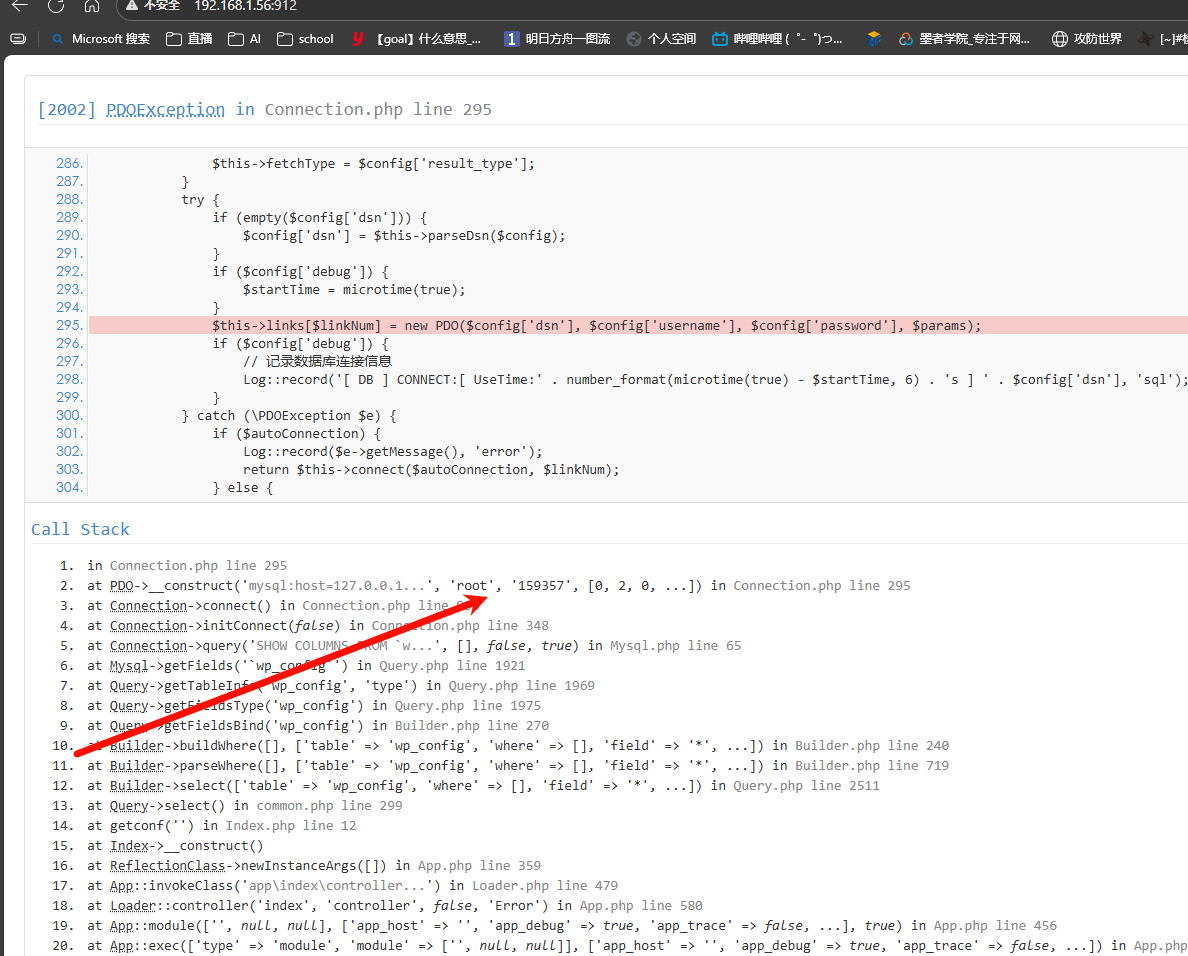
Task: Open the 墨者学院 bookmark
Action: coord(964,39)
